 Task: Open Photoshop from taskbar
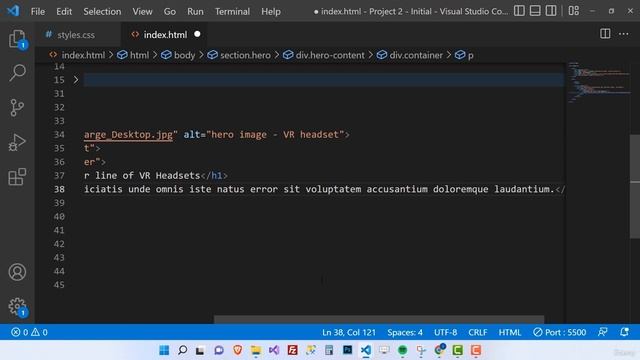pos(347,350)
